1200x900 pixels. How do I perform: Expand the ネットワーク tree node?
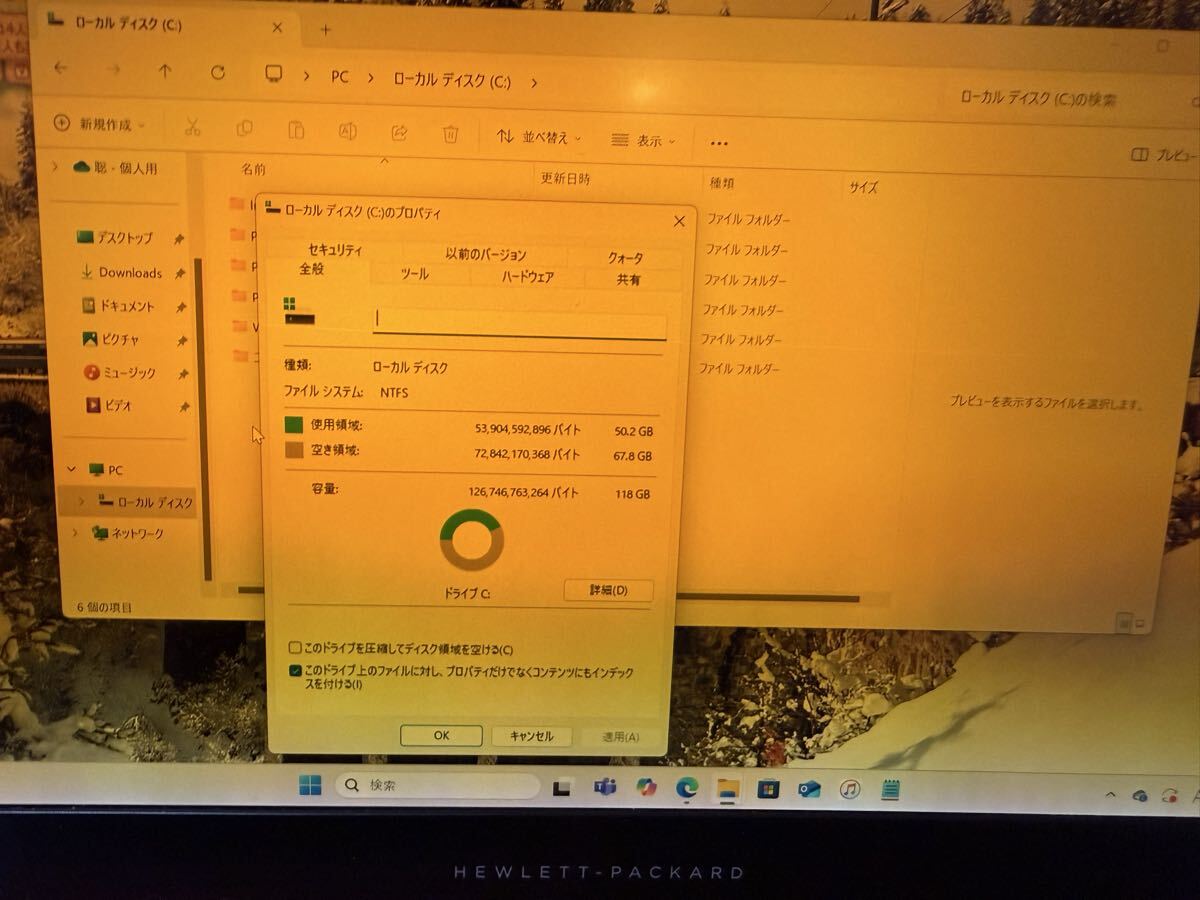(74, 533)
